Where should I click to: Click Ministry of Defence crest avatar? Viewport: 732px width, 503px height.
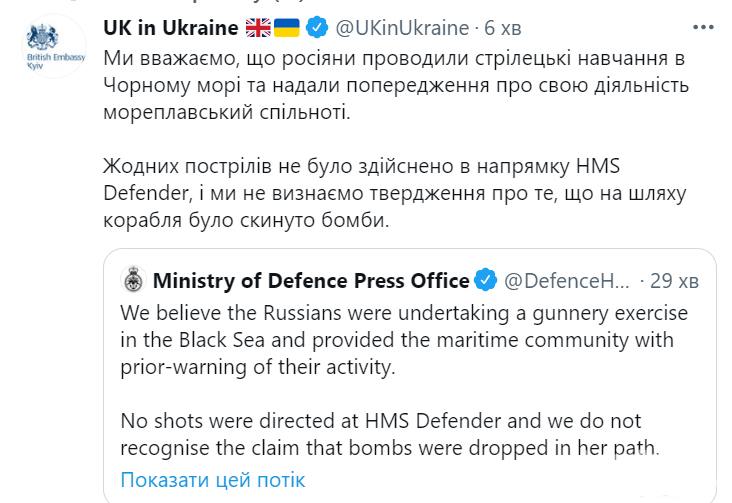134,280
